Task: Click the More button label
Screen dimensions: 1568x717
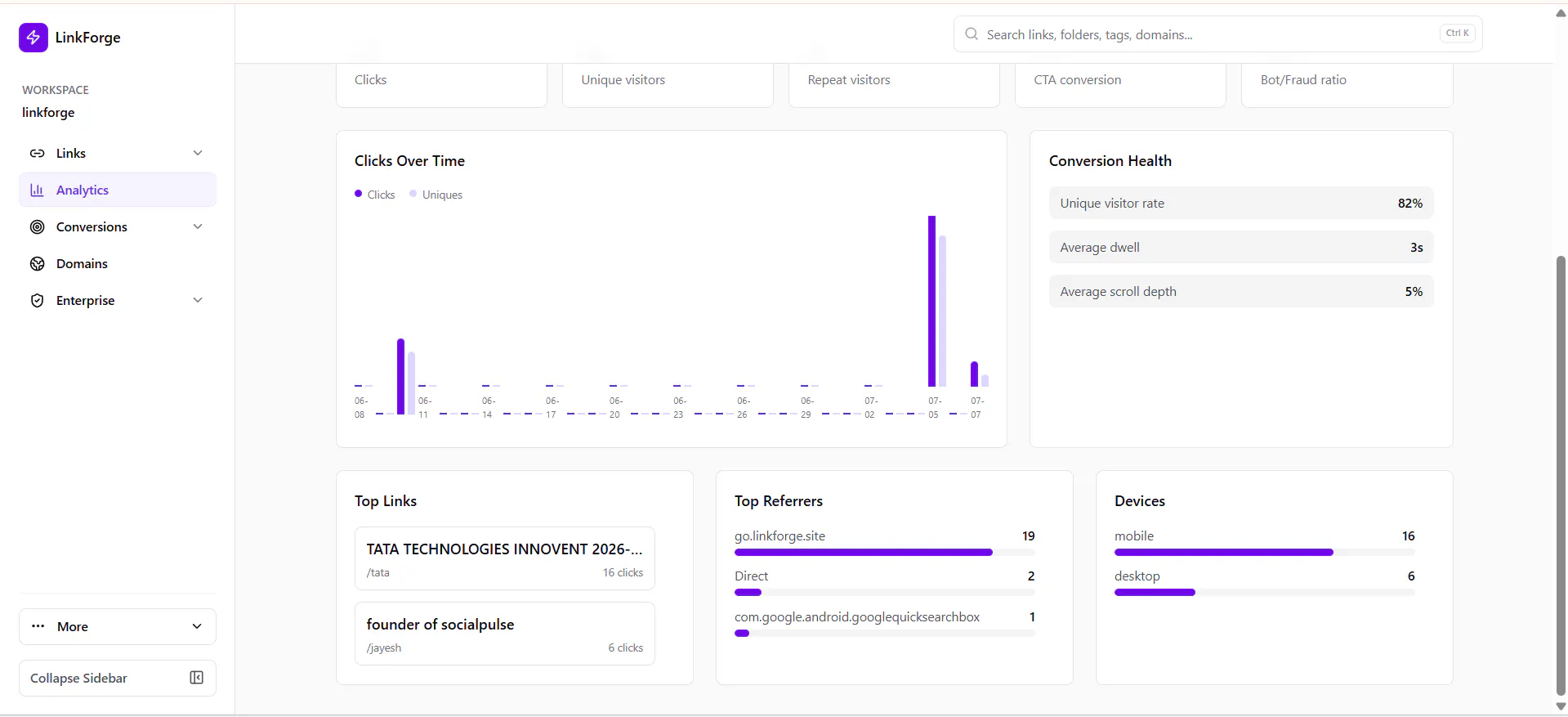Action: (73, 627)
